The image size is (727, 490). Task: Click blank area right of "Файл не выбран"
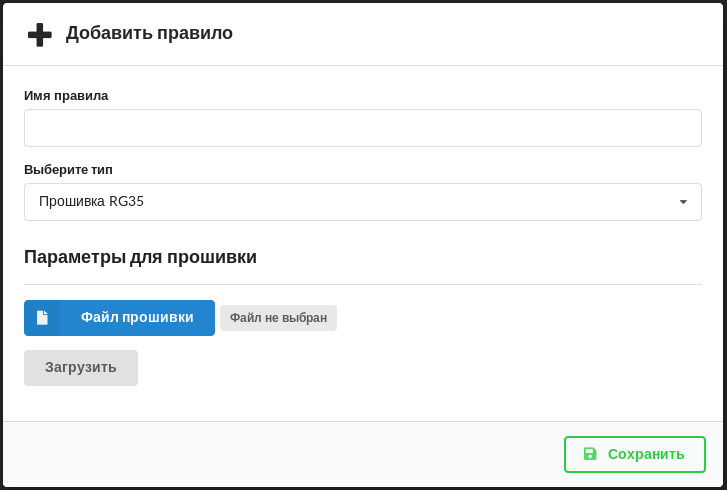[520, 318]
